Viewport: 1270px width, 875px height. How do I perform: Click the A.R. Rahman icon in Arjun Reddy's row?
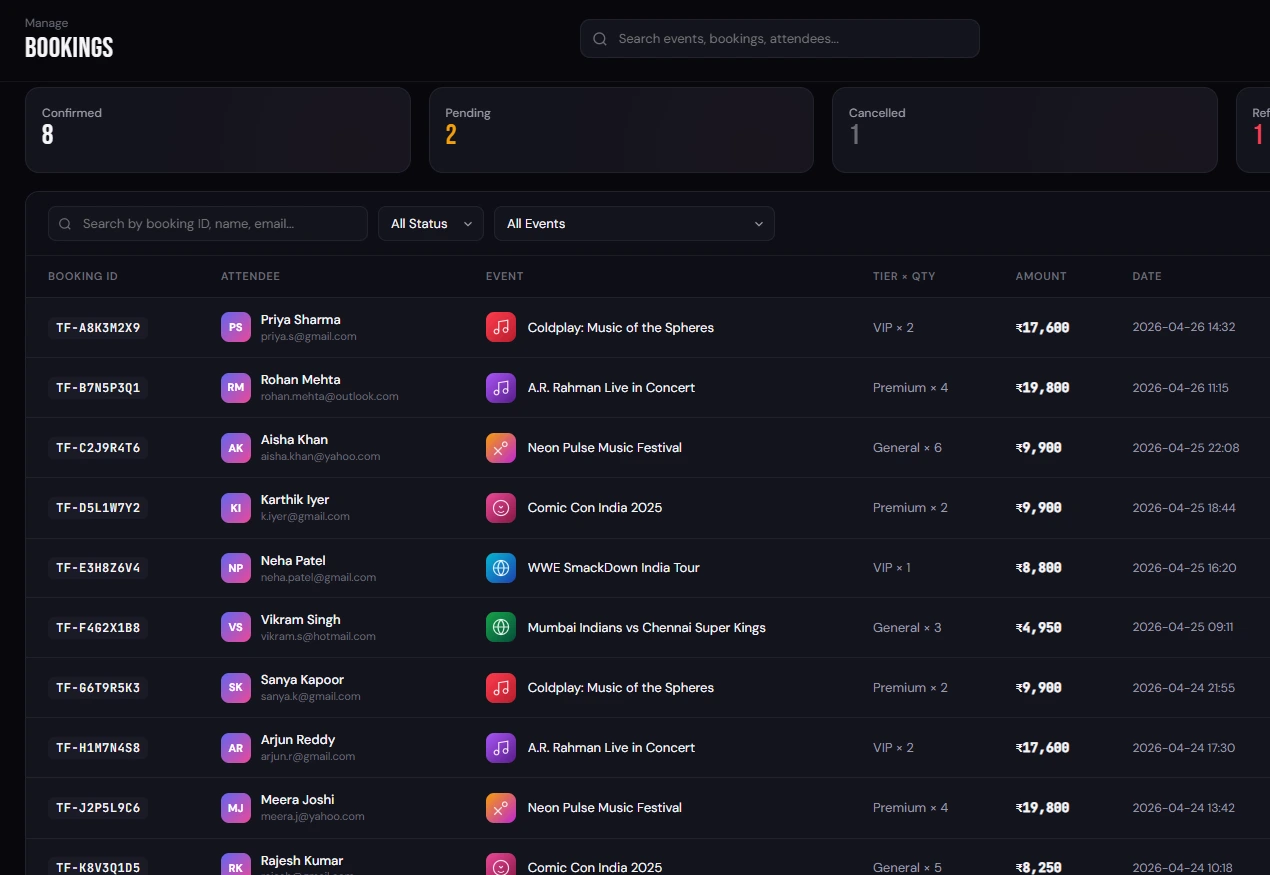pos(501,747)
